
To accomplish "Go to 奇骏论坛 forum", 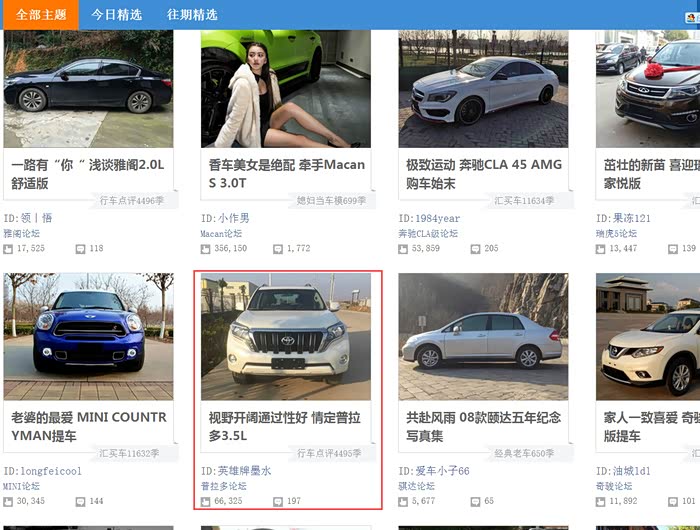I will coord(614,486).
